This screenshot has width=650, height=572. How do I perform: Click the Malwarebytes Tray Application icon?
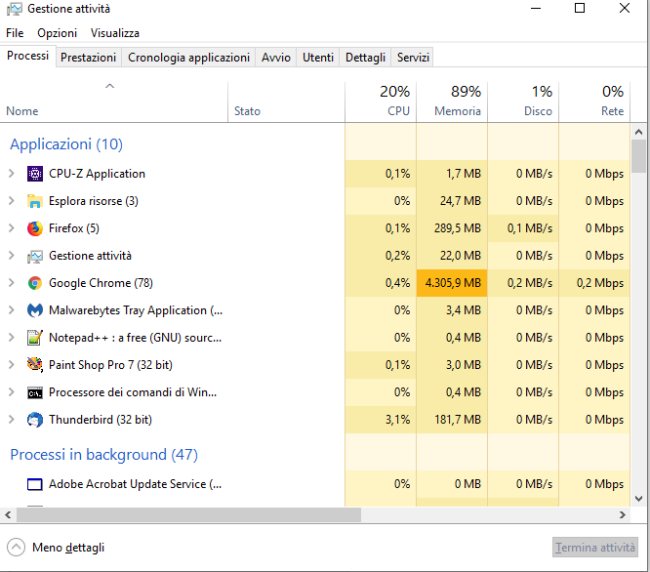tap(35, 310)
